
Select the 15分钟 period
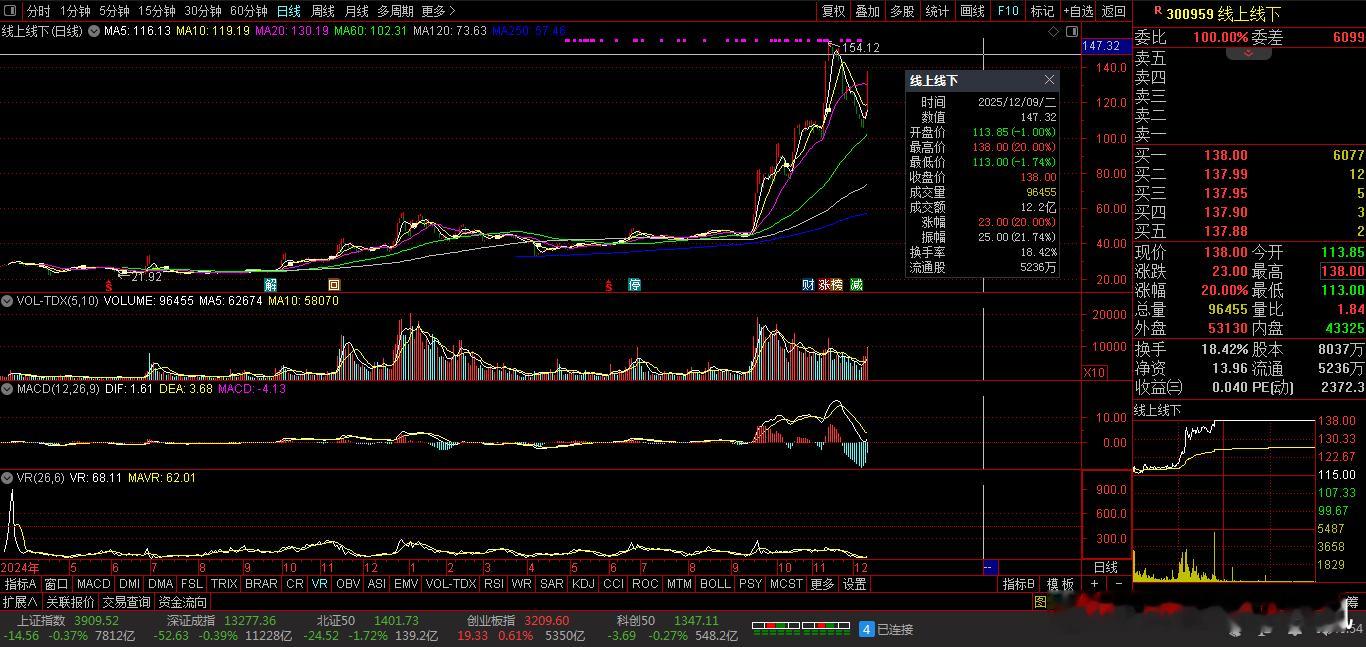(157, 11)
